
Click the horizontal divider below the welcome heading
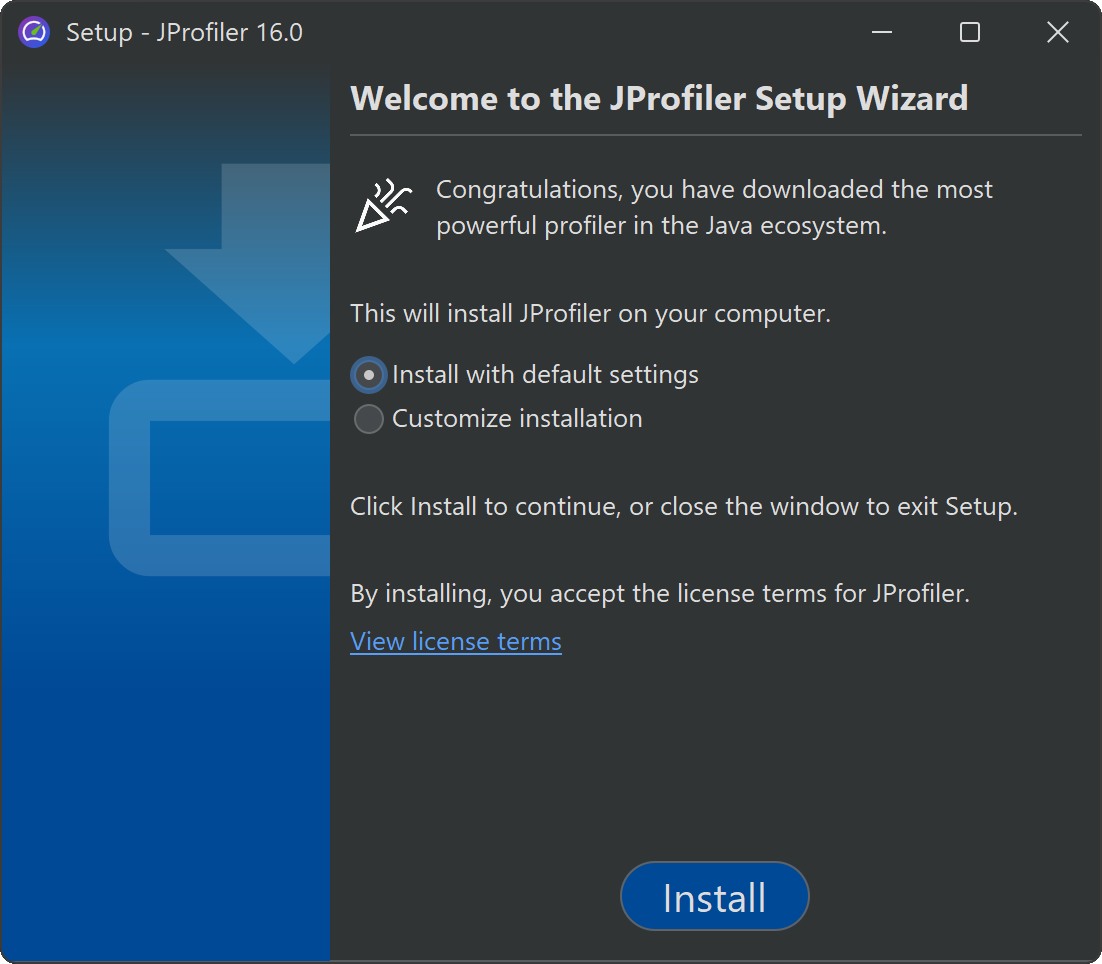point(715,134)
